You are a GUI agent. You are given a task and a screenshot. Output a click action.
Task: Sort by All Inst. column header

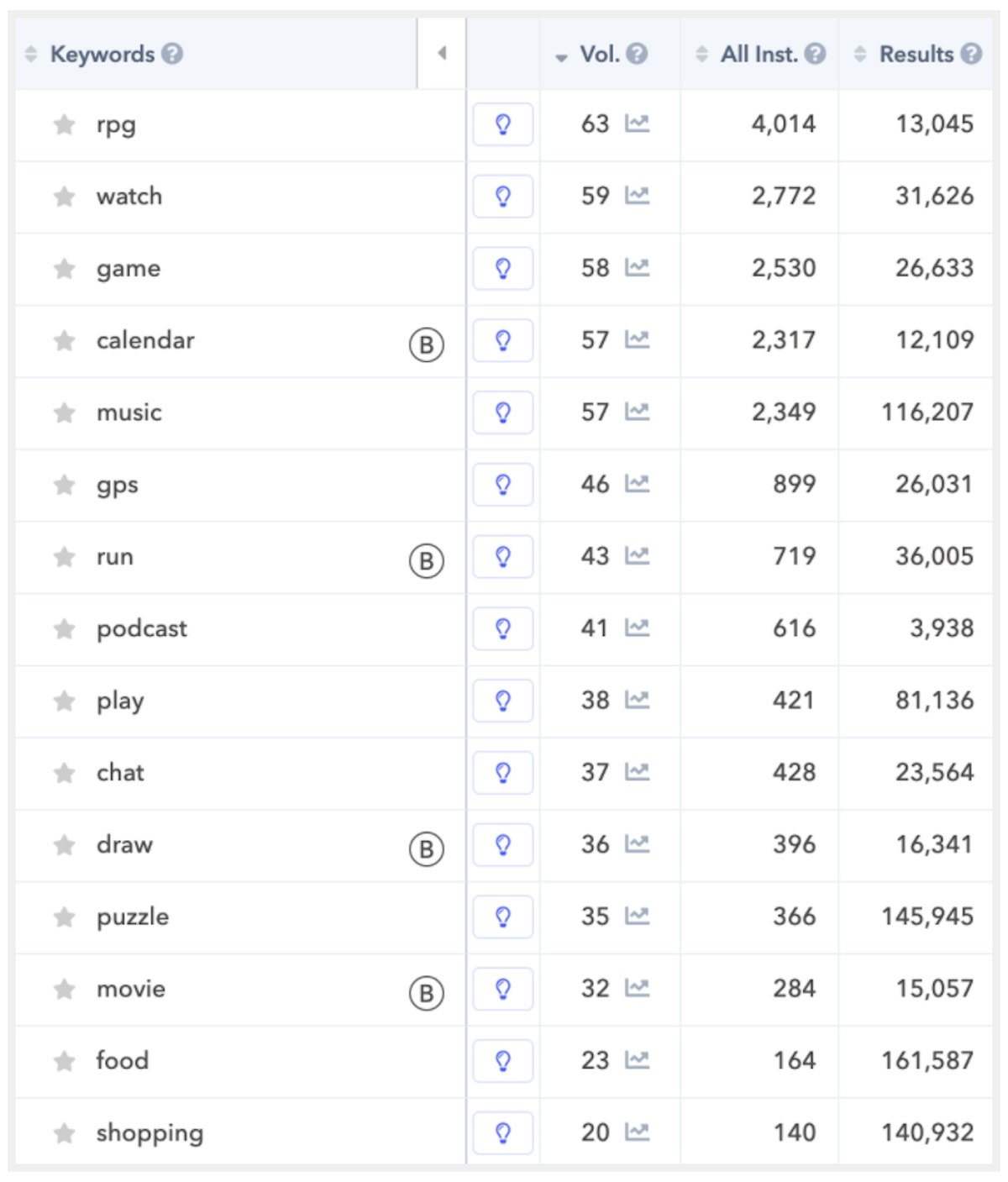click(758, 55)
